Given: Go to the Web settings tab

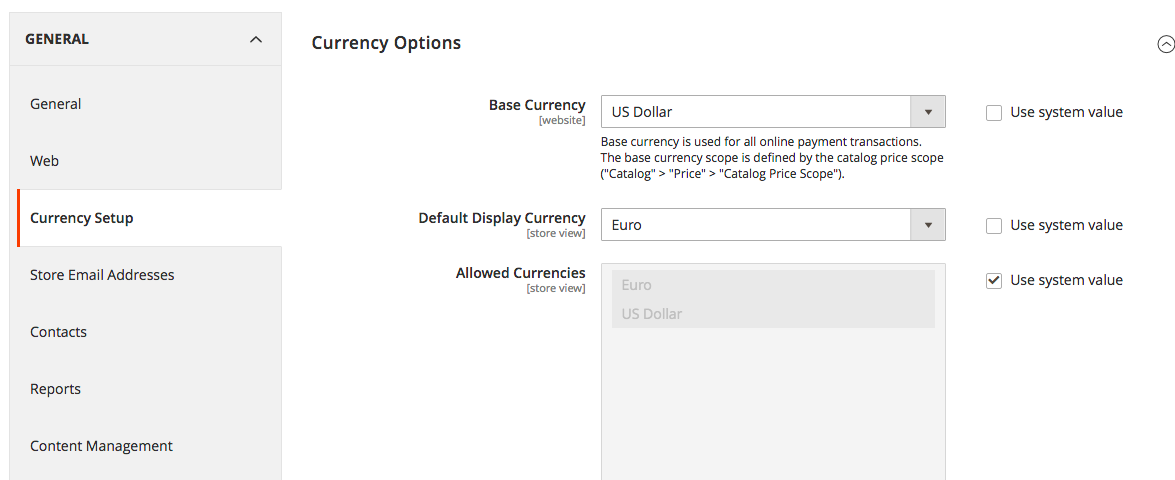Looking at the screenshot, I should pyautogui.click(x=45, y=161).
